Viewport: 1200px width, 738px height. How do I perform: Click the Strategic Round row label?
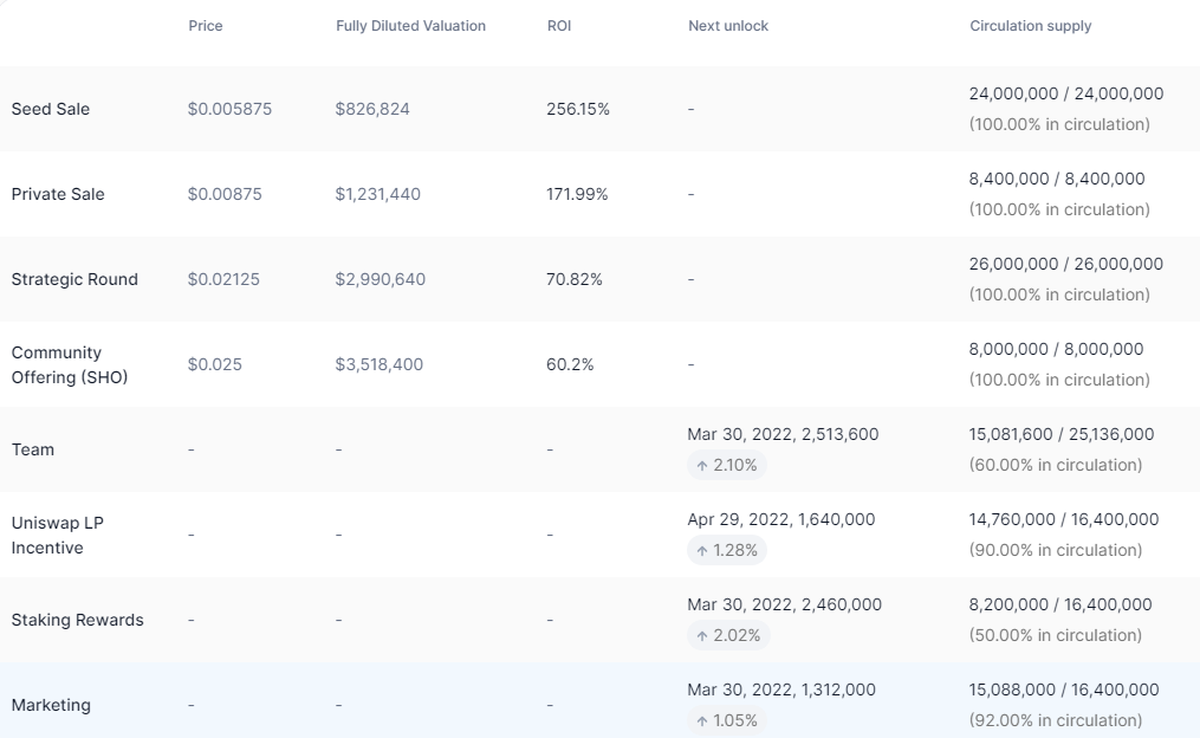click(x=74, y=279)
